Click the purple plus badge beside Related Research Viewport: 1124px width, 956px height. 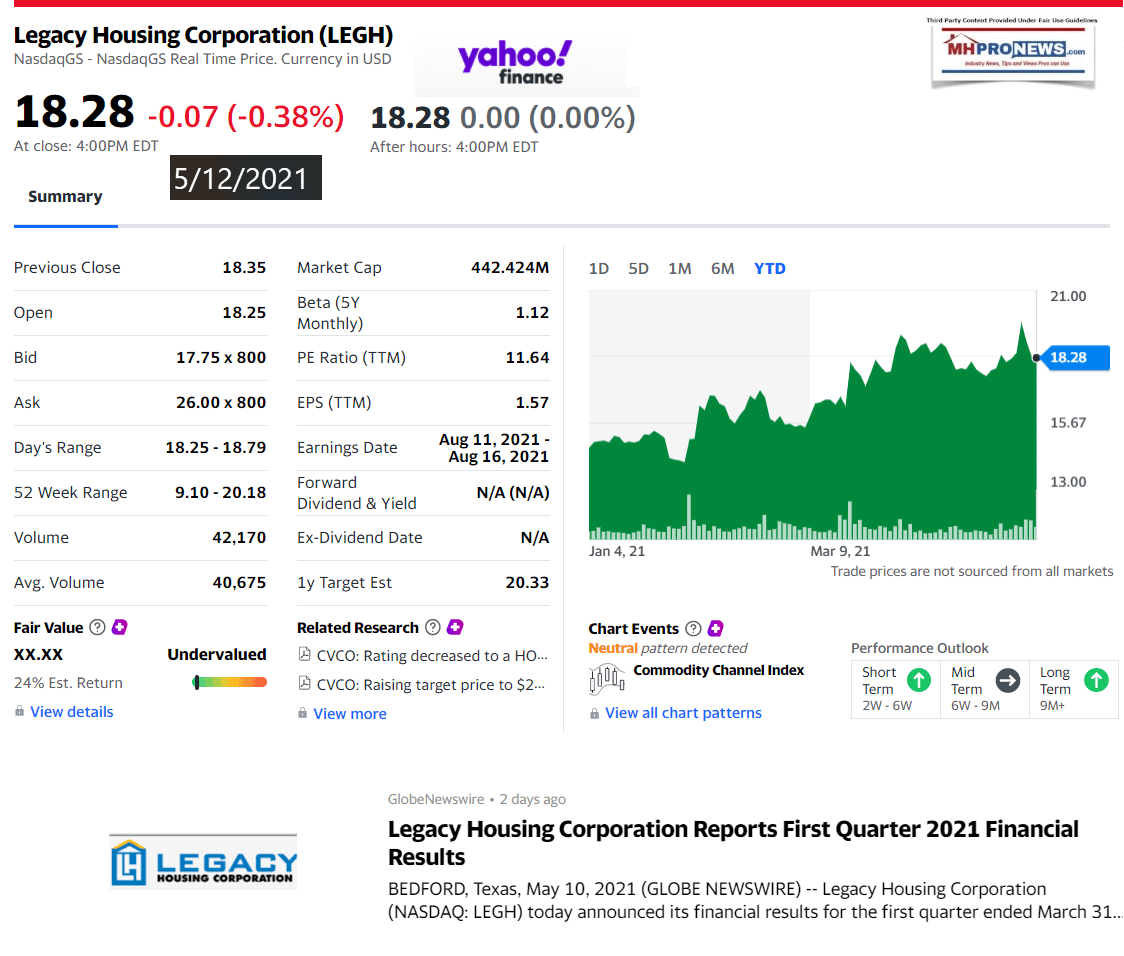455,628
